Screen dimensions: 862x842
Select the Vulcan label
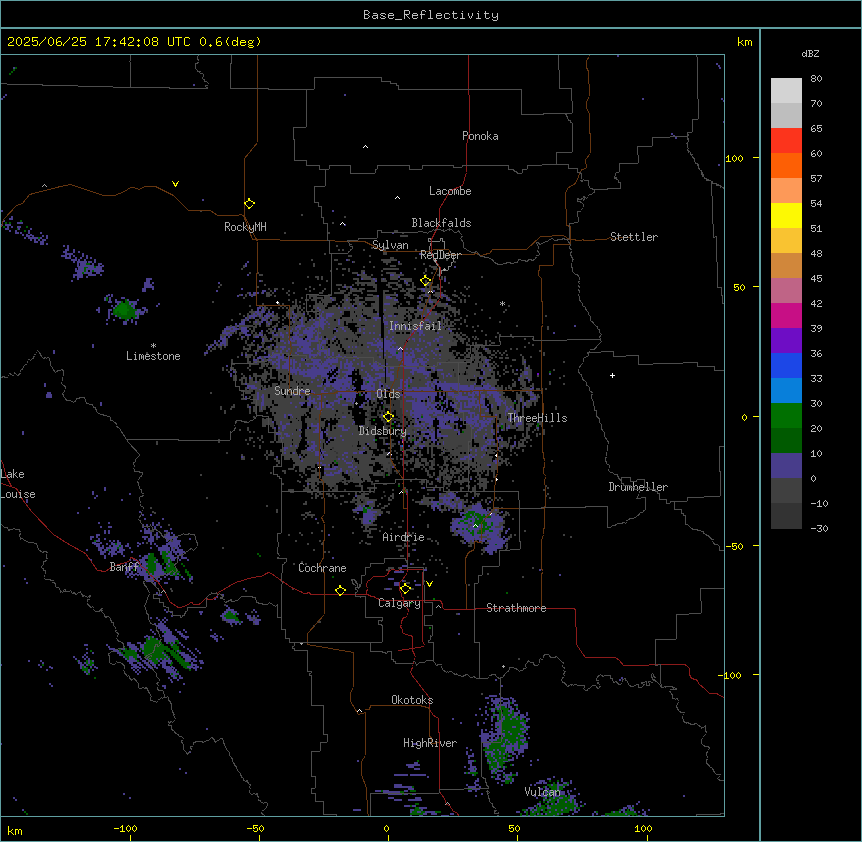pos(543,792)
